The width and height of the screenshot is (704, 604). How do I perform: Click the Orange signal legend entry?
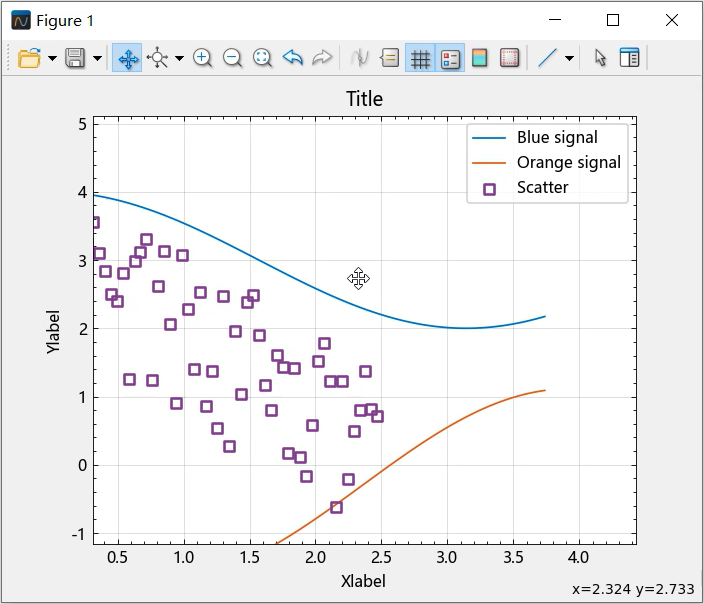tap(568, 162)
